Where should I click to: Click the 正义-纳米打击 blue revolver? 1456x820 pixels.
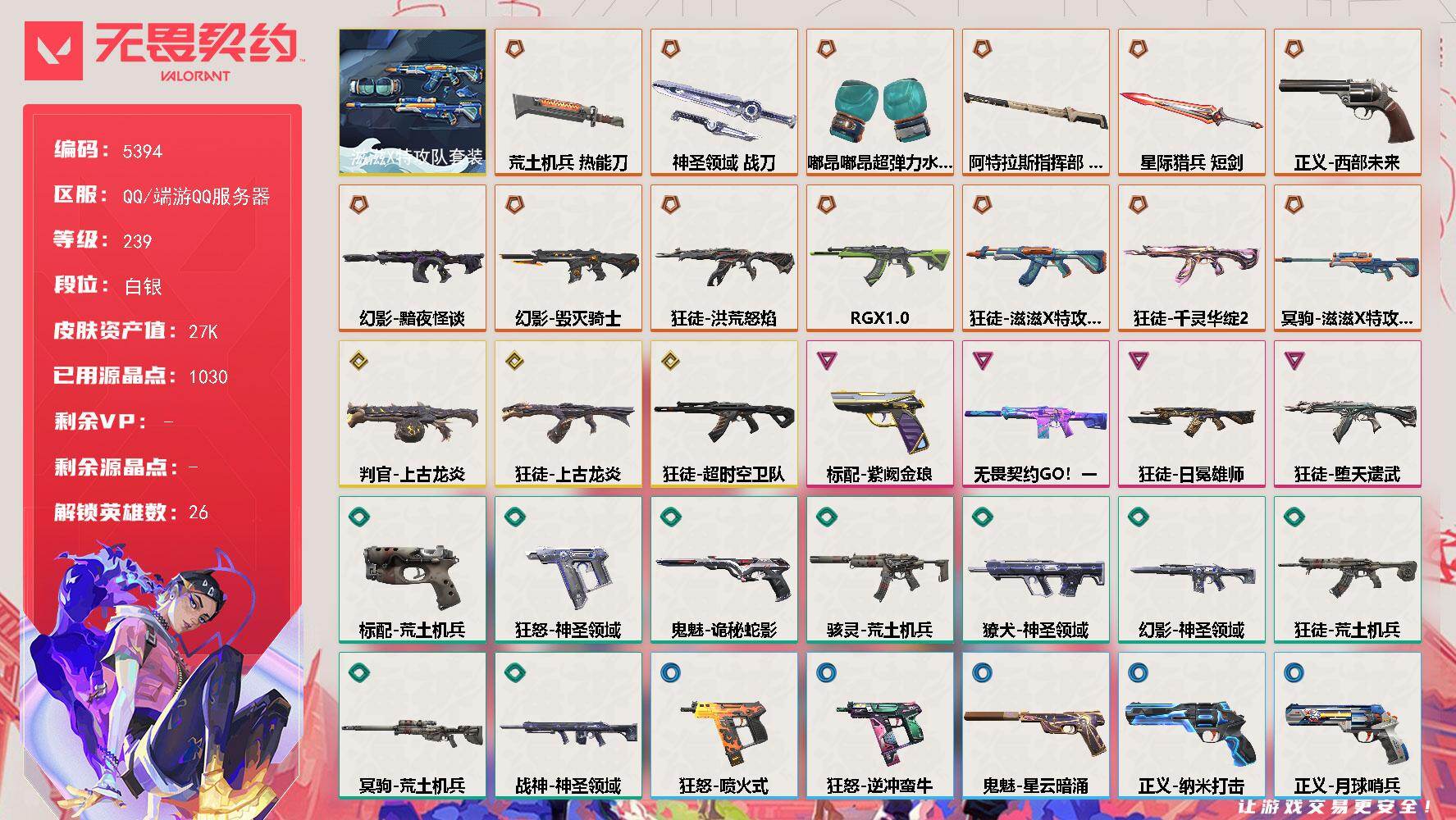point(1192,726)
